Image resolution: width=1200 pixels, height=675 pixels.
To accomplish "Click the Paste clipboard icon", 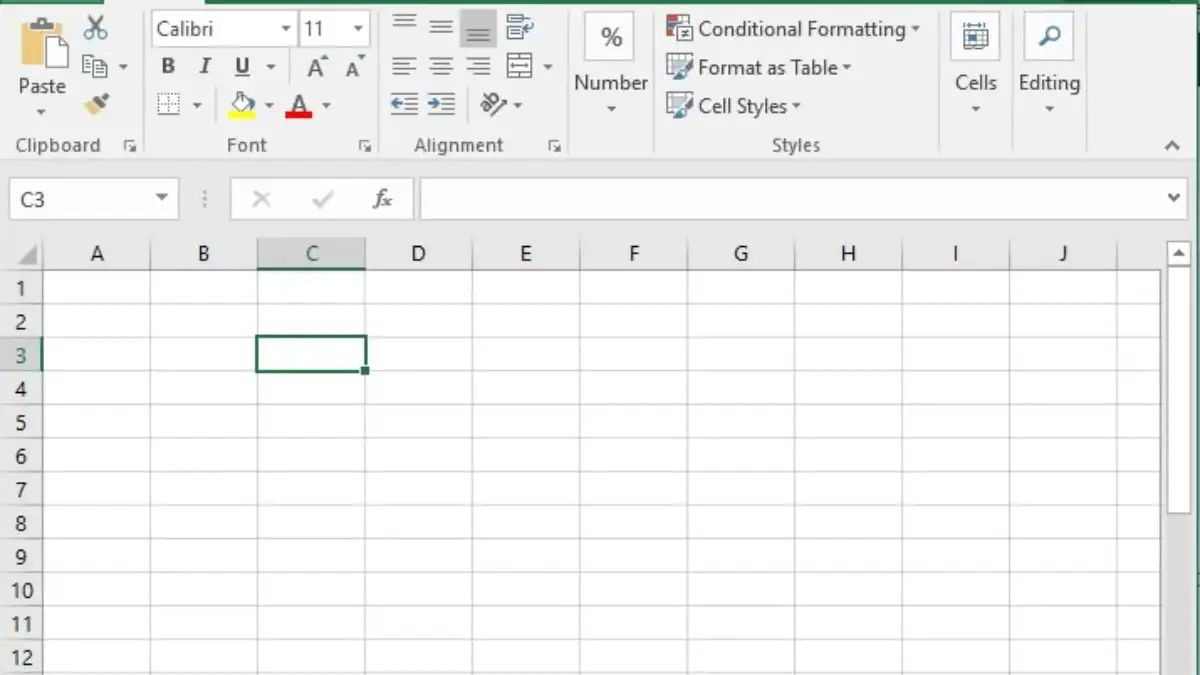I will [x=44, y=43].
